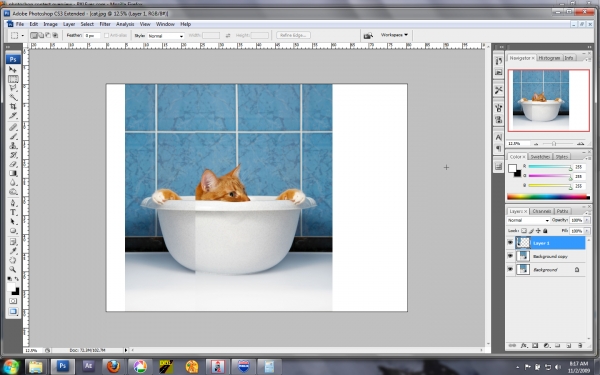The image size is (600, 375).
Task: Toggle lock image pixels brush icon
Action: click(531, 231)
